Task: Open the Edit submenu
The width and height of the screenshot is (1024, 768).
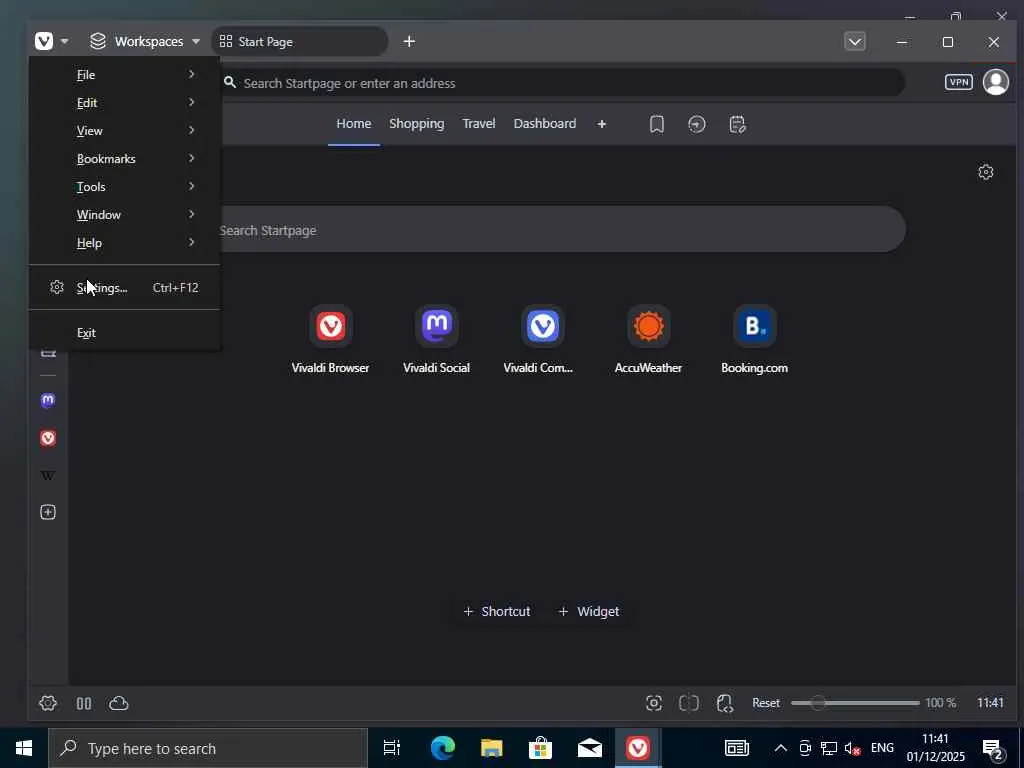Action: (125, 103)
